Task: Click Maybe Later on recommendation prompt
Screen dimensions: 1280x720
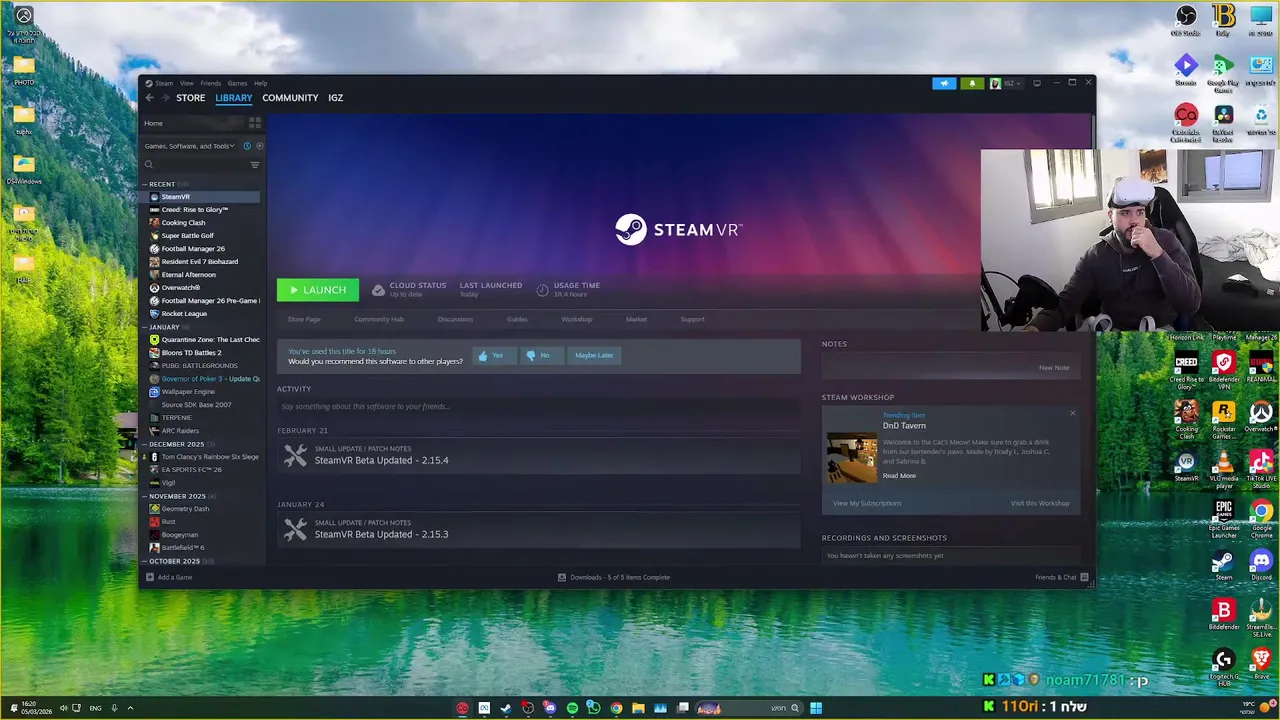Action: [x=594, y=355]
